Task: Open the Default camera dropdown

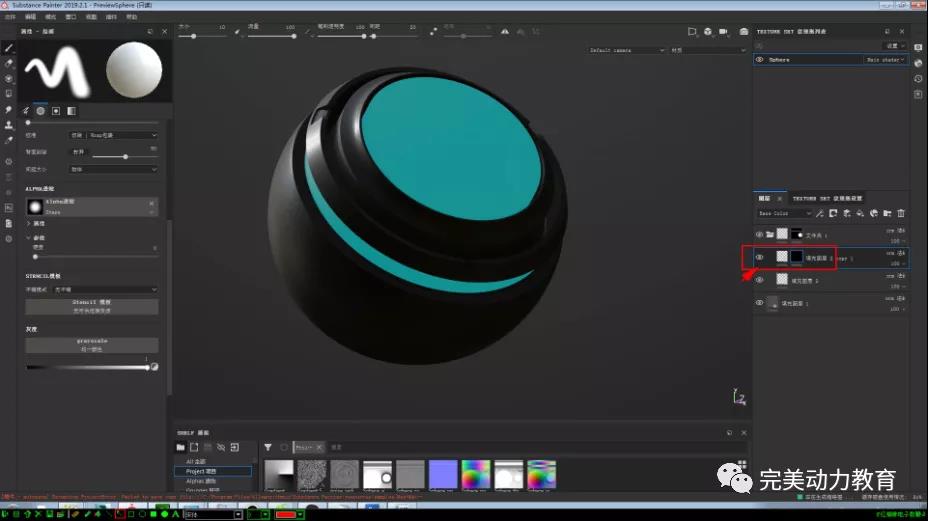Action: click(626, 50)
